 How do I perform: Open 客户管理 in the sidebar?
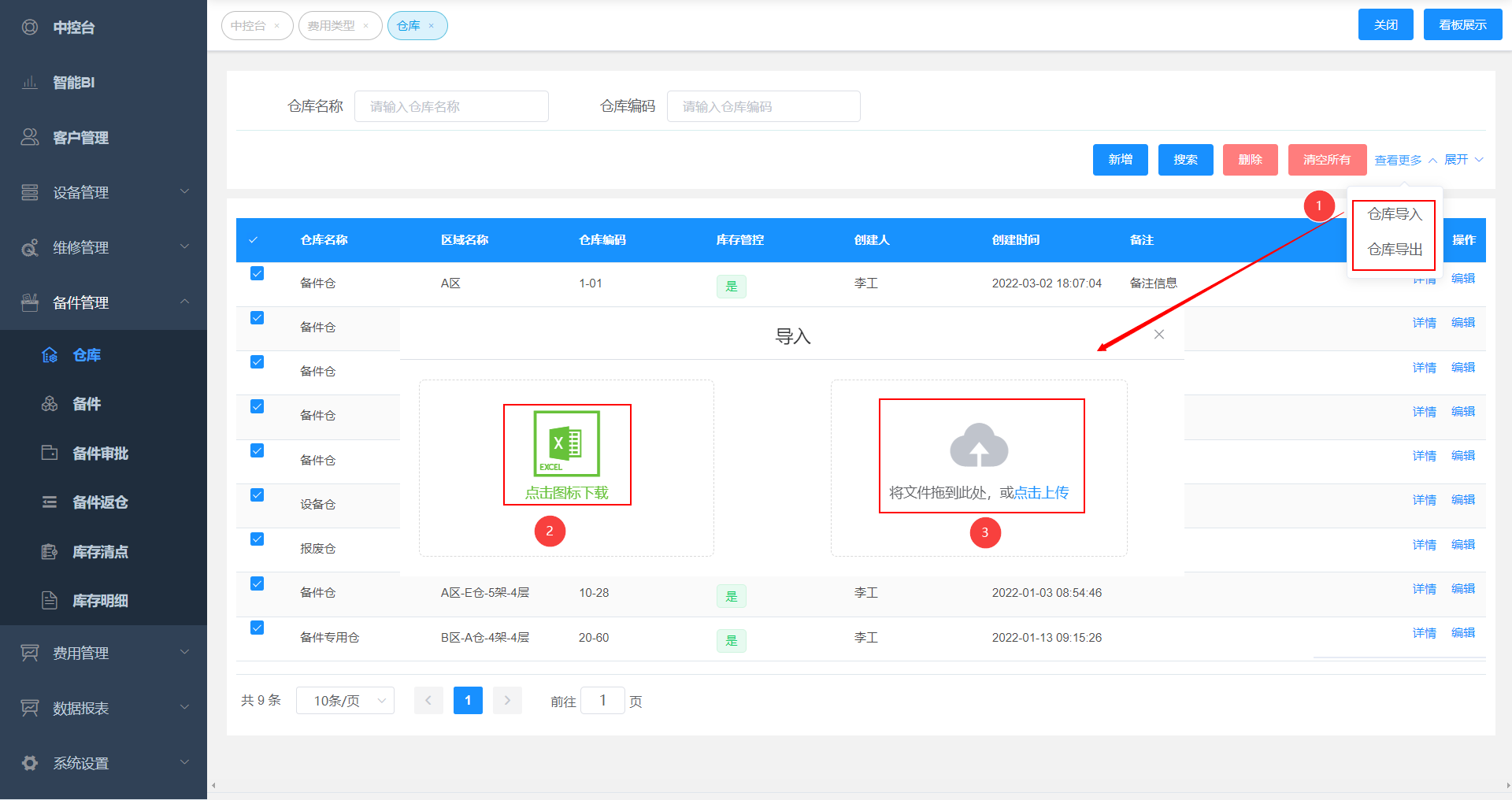pos(80,138)
